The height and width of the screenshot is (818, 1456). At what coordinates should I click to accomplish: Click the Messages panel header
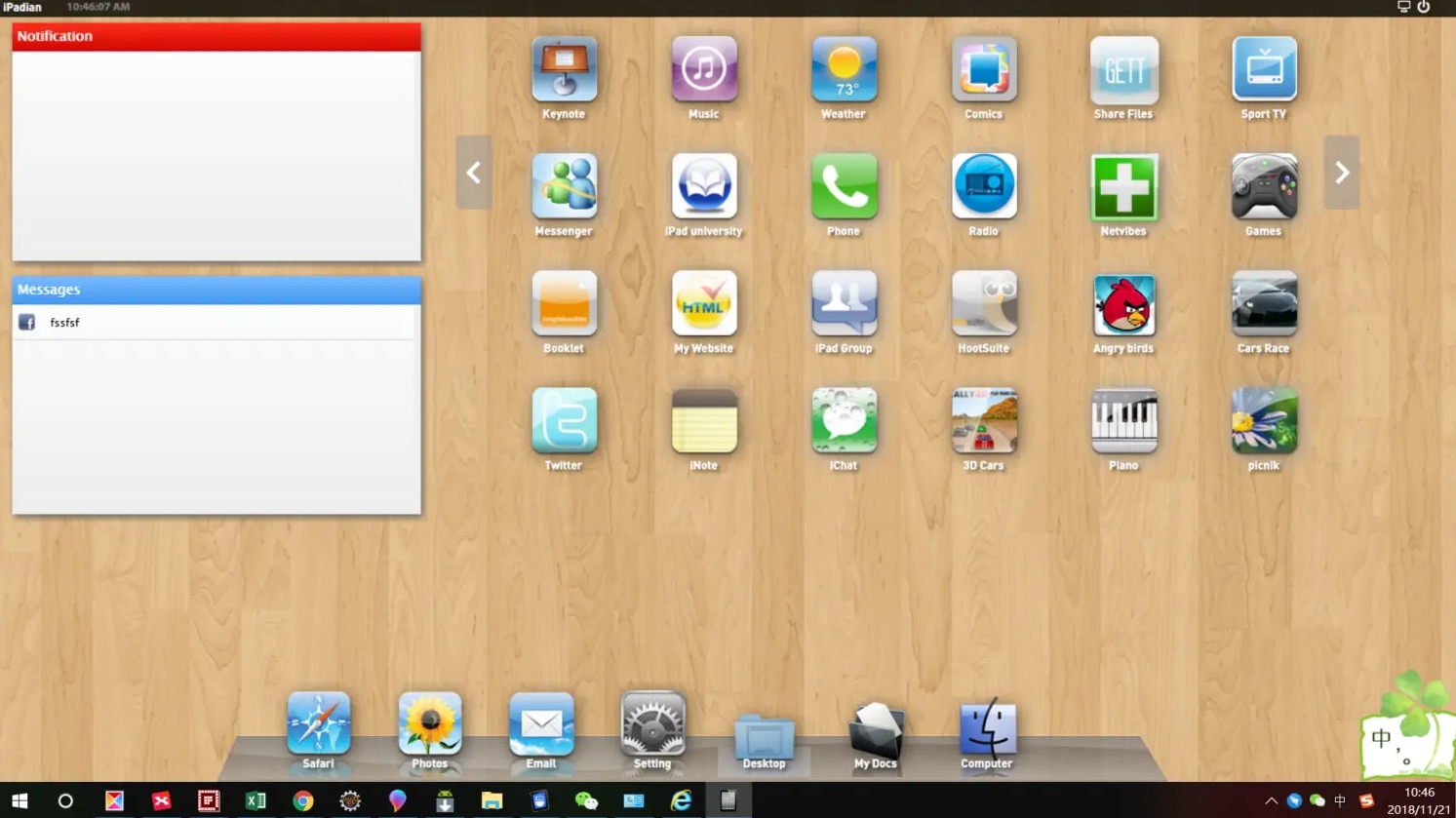[216, 290]
